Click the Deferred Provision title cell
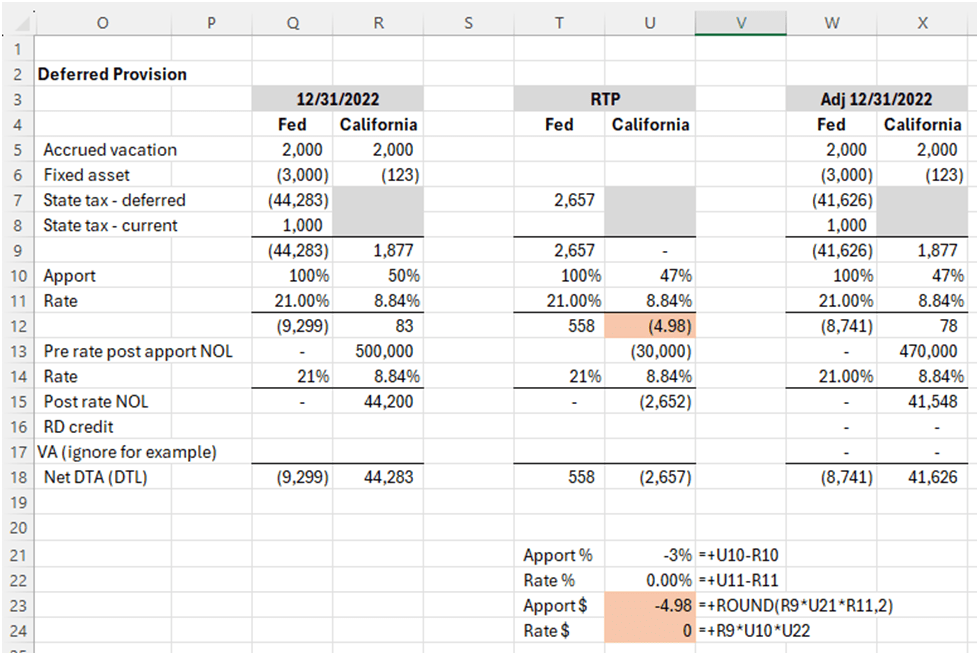Image resolution: width=979 pixels, height=655 pixels. coord(112,74)
